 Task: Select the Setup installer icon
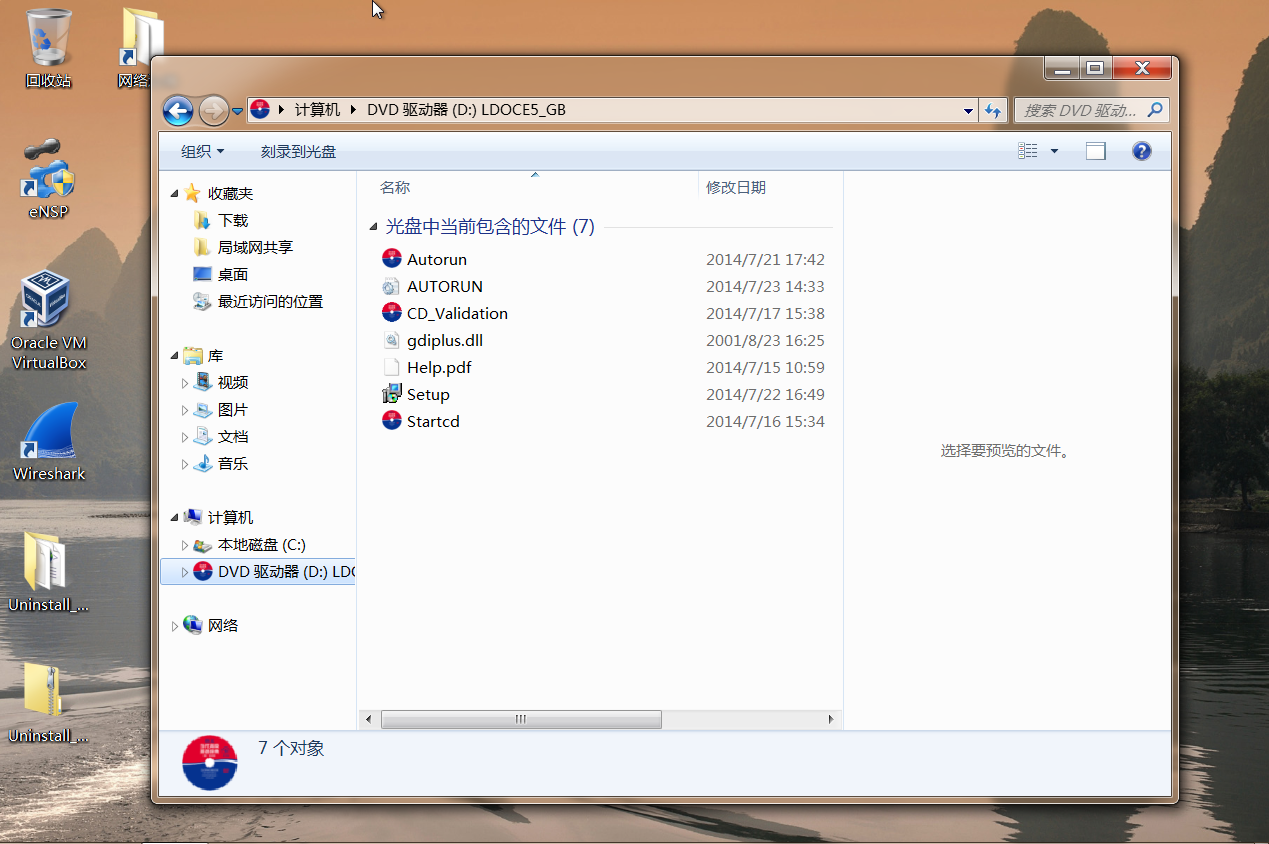tap(392, 394)
